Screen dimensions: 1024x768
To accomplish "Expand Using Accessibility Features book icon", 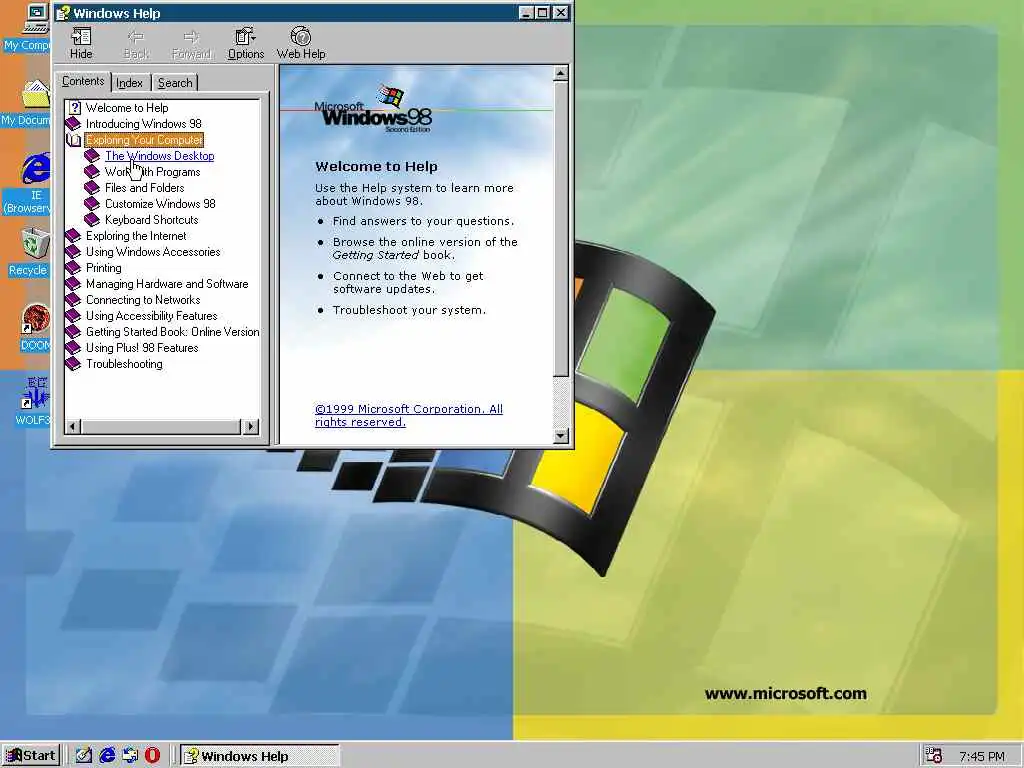I will (x=73, y=315).
